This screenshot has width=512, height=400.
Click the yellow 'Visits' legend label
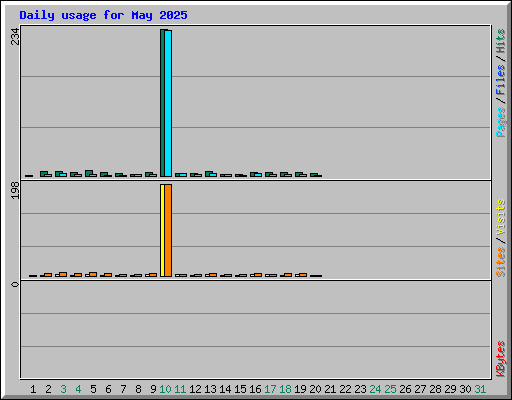pos(501,217)
